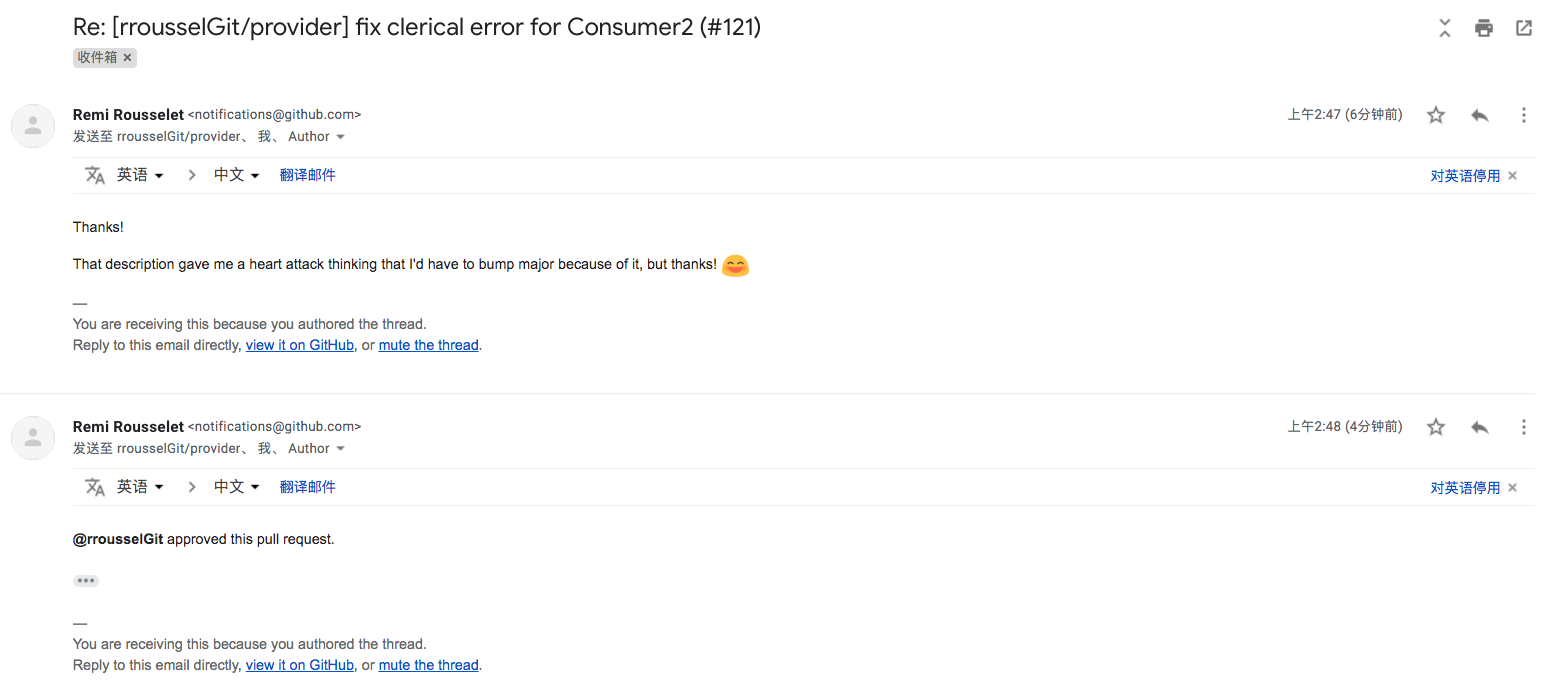Expand recipient details arrow in first message
Screen dimensions: 1550x692
pos(340,137)
